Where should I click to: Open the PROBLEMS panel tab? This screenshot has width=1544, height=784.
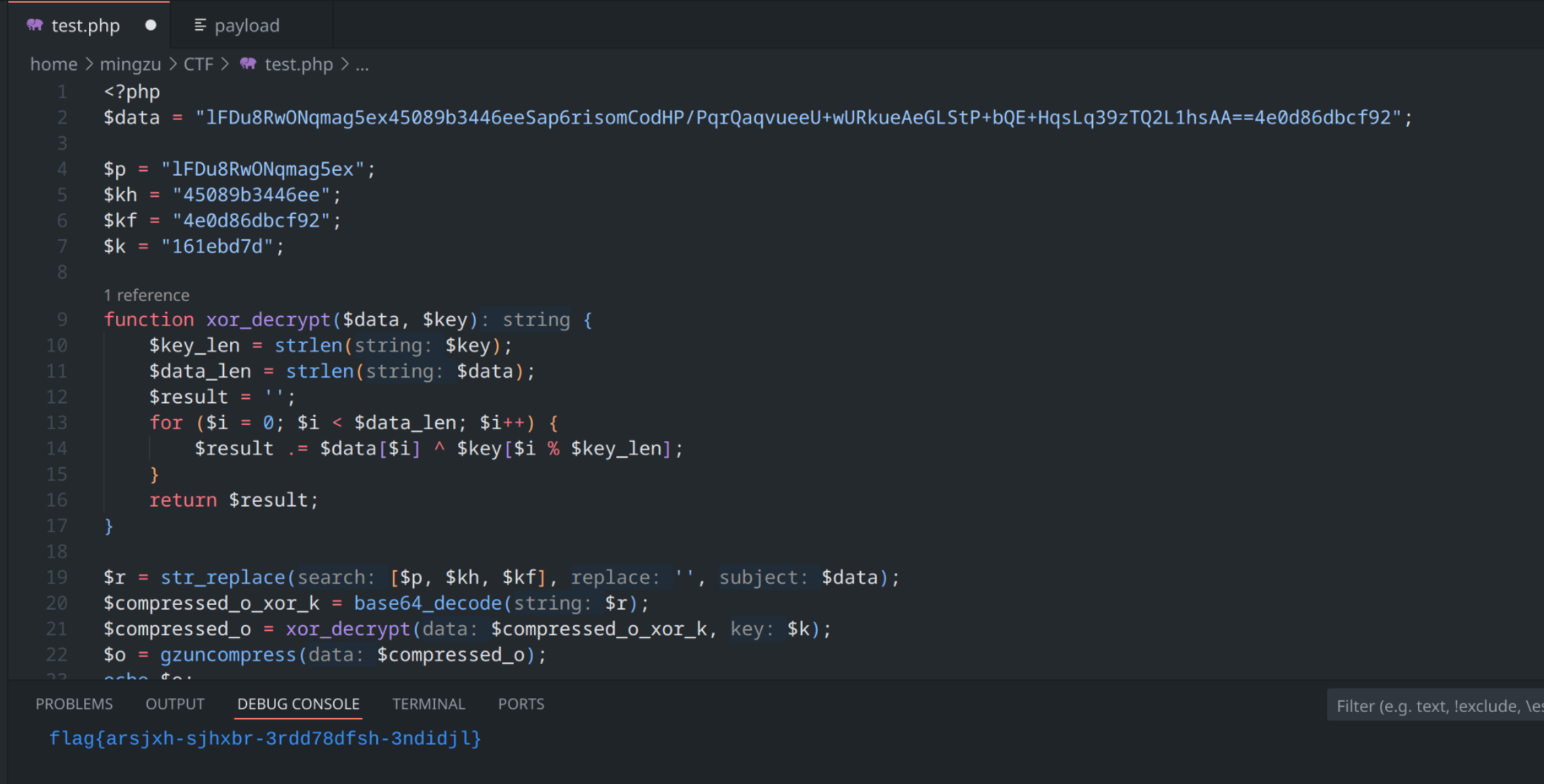pyautogui.click(x=74, y=704)
